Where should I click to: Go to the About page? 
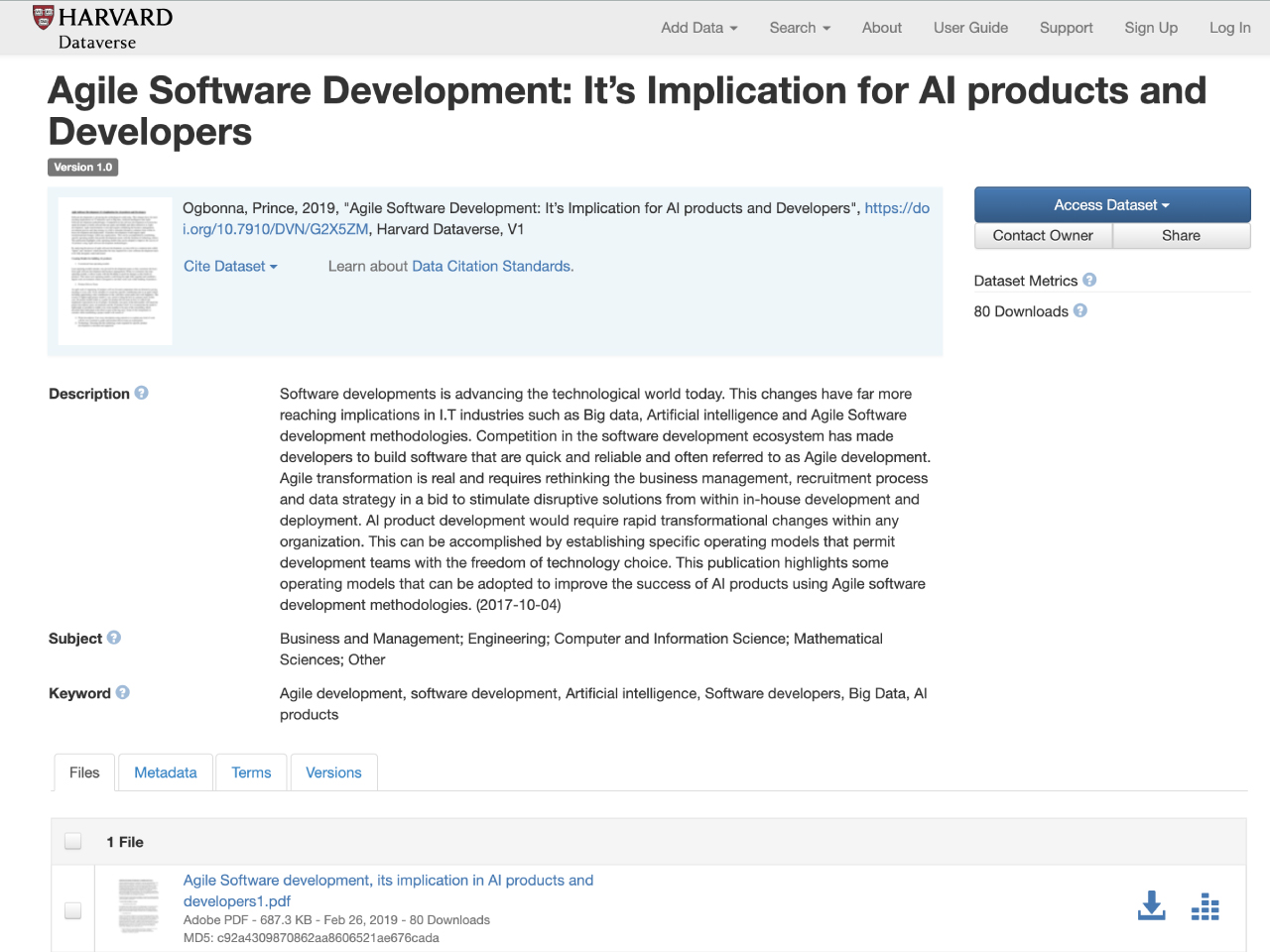[x=882, y=28]
